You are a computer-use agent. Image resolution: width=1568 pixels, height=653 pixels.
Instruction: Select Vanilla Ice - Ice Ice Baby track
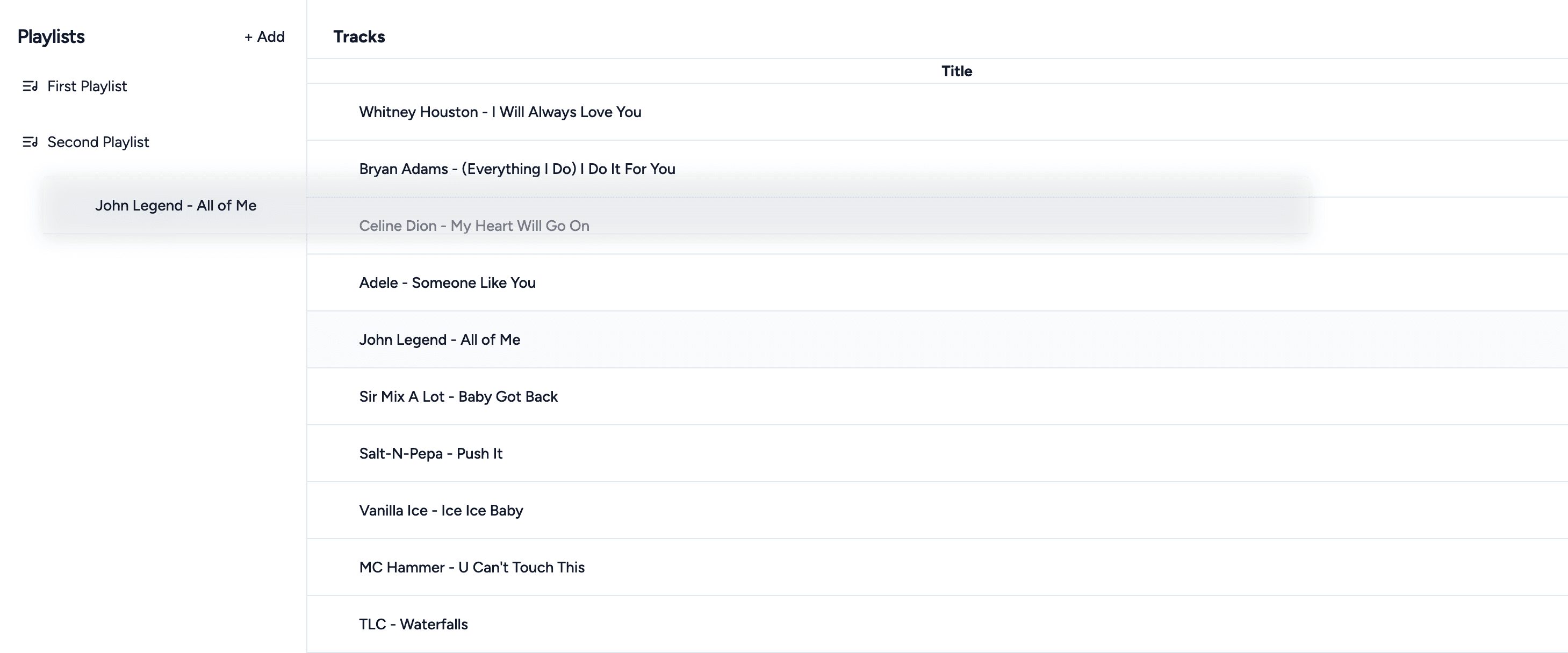click(x=441, y=511)
